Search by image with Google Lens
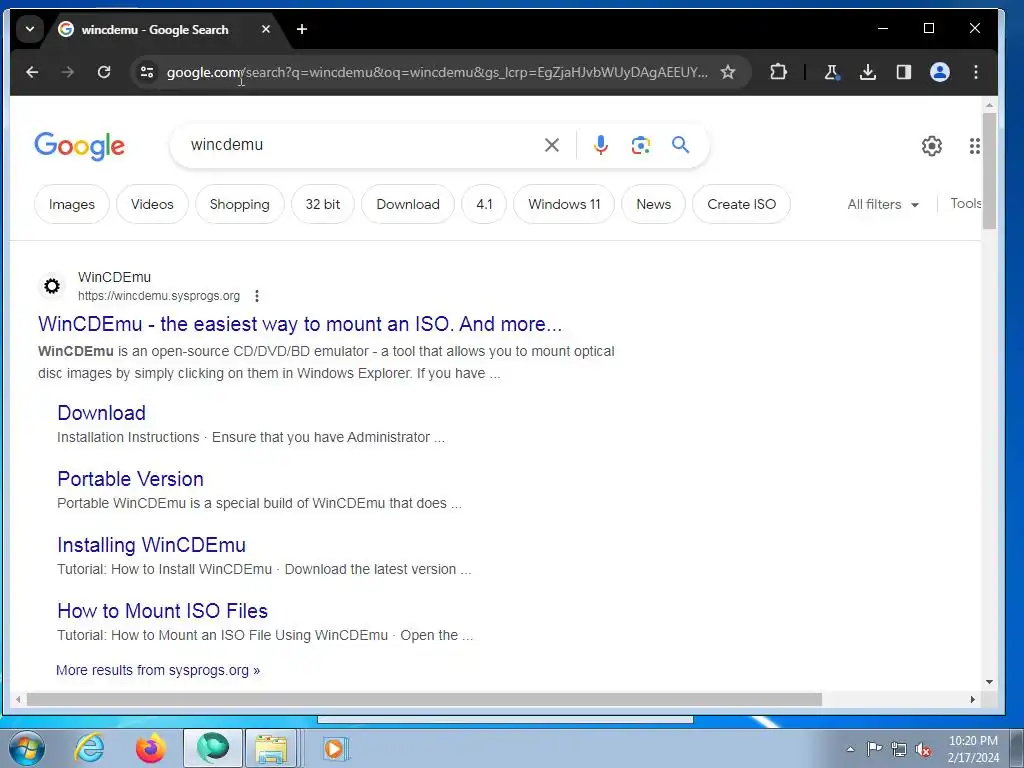Screen dimensions: 1024x768 tap(641, 145)
